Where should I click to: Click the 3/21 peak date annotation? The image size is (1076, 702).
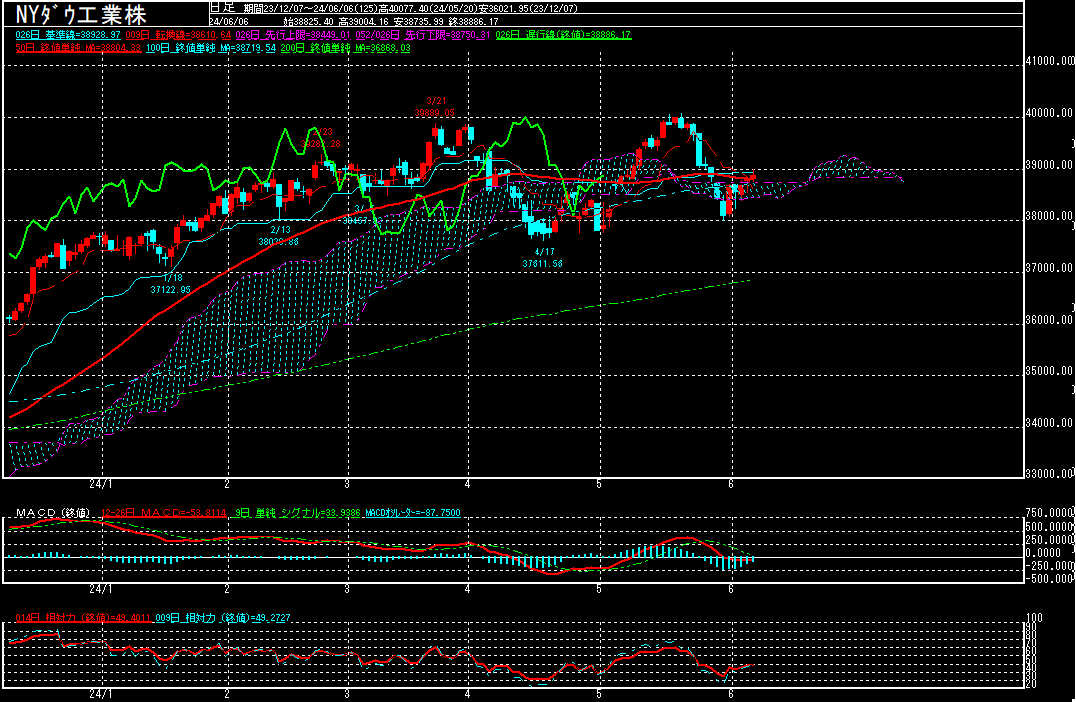click(x=436, y=101)
